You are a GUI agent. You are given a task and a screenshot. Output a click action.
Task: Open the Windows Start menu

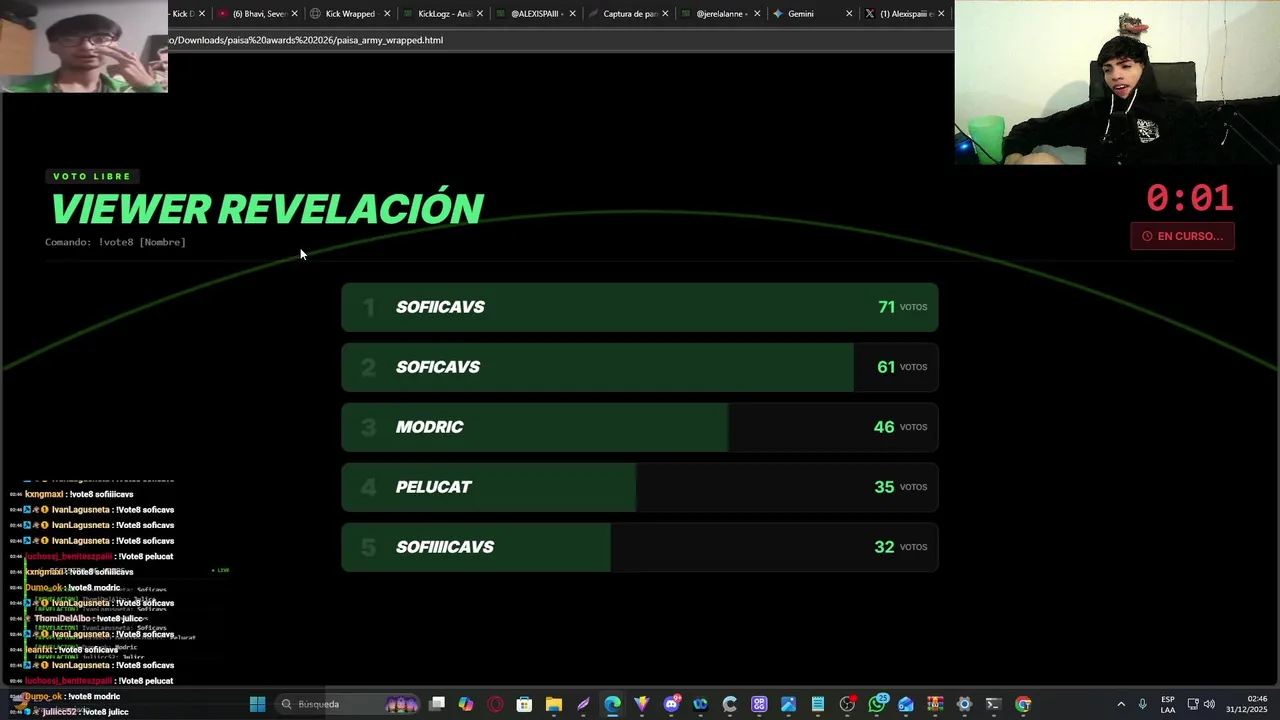click(x=257, y=704)
